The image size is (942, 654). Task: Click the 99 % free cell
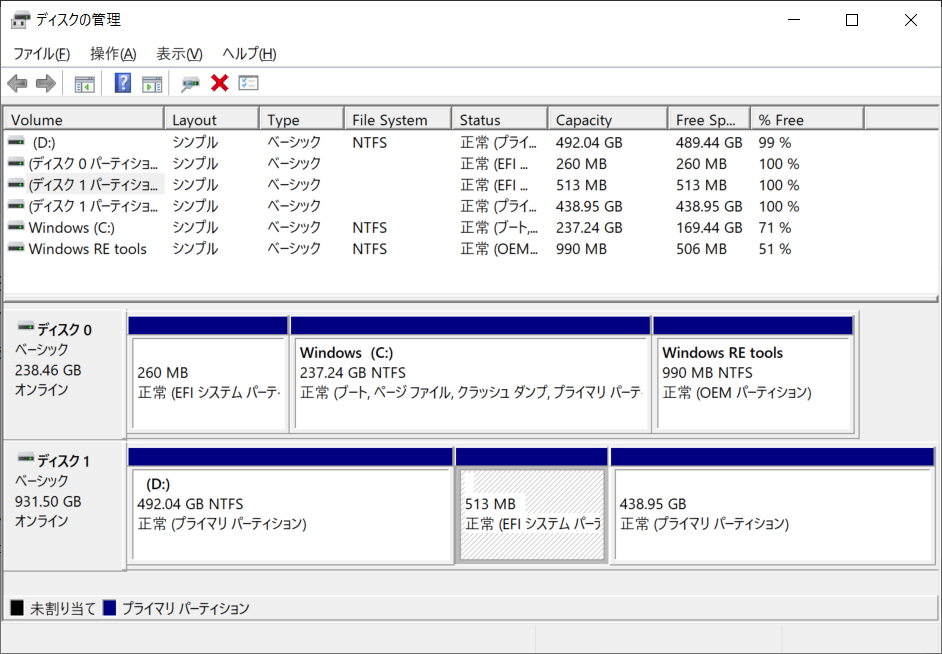pos(775,142)
